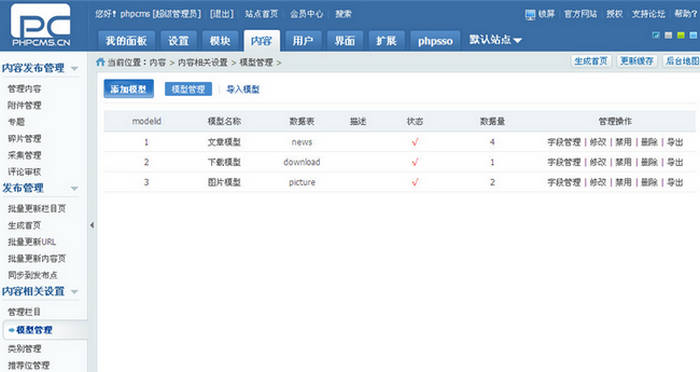The width and height of the screenshot is (700, 372).
Task: Open the 站点首页 link
Action: pyautogui.click(x=262, y=14)
